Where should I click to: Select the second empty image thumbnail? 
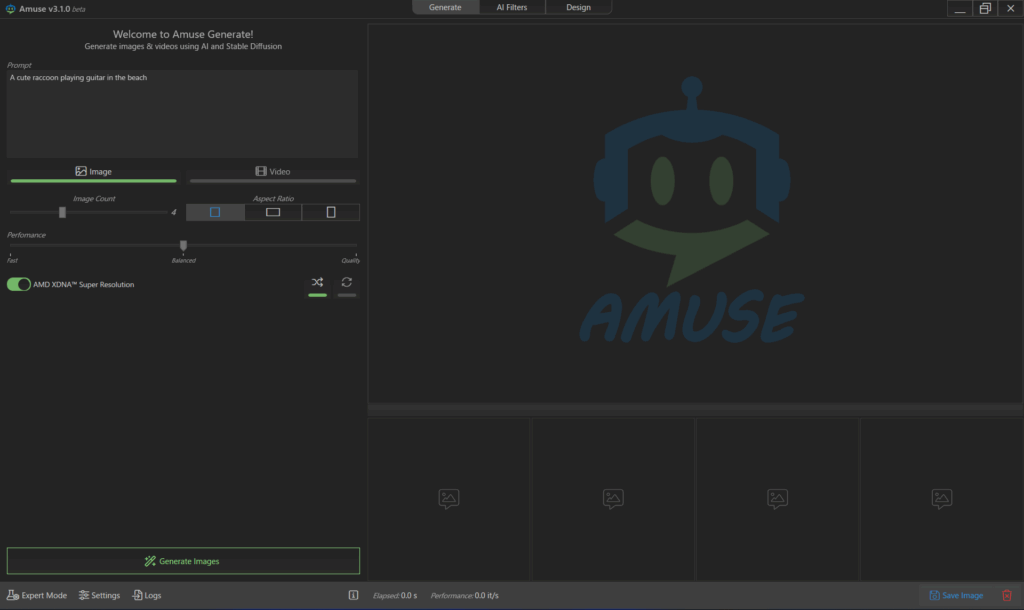coord(613,499)
